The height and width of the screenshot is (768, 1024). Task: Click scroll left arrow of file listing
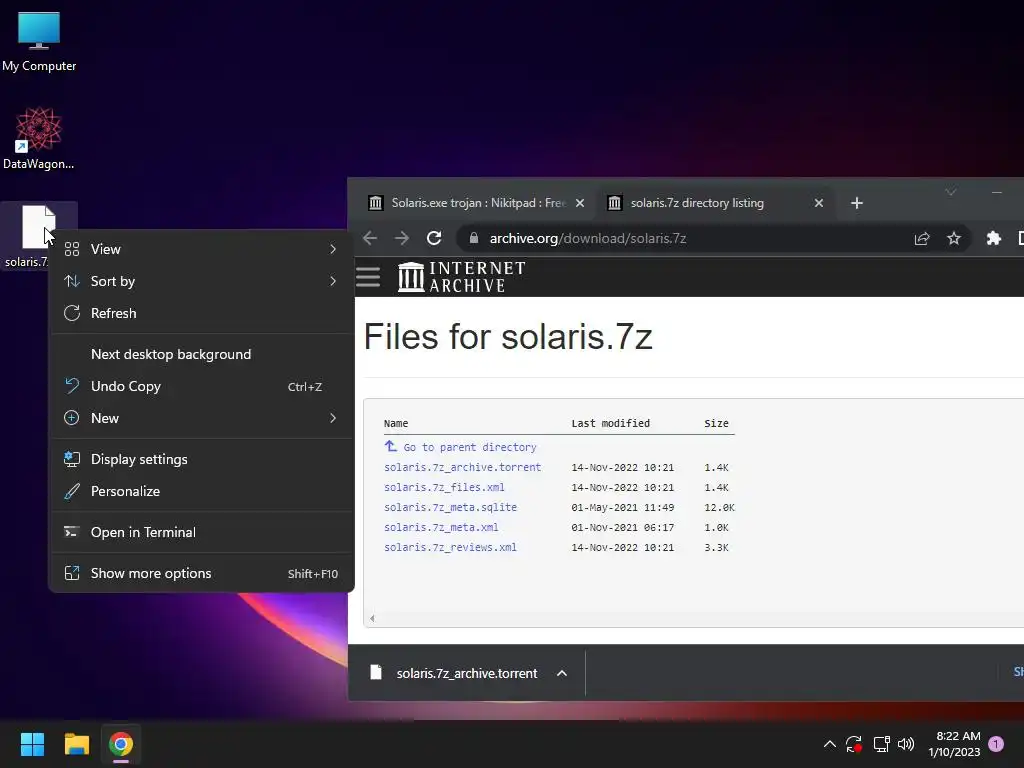click(x=372, y=618)
